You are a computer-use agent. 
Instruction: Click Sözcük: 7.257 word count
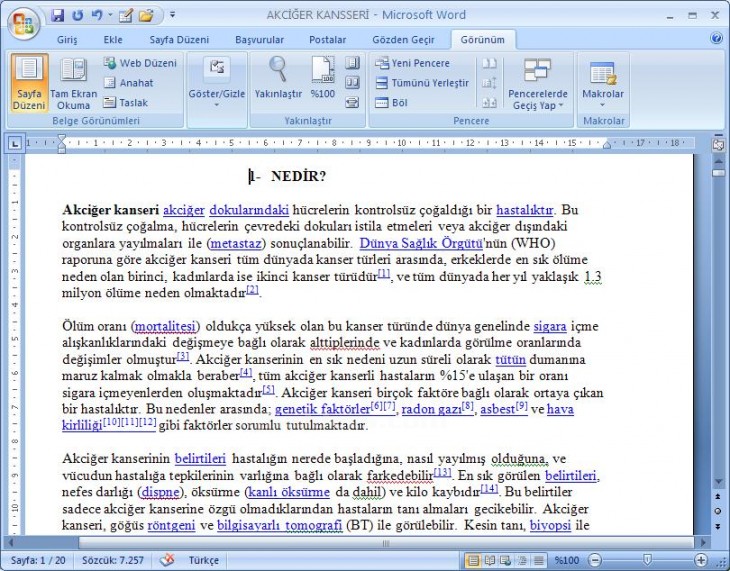113,560
